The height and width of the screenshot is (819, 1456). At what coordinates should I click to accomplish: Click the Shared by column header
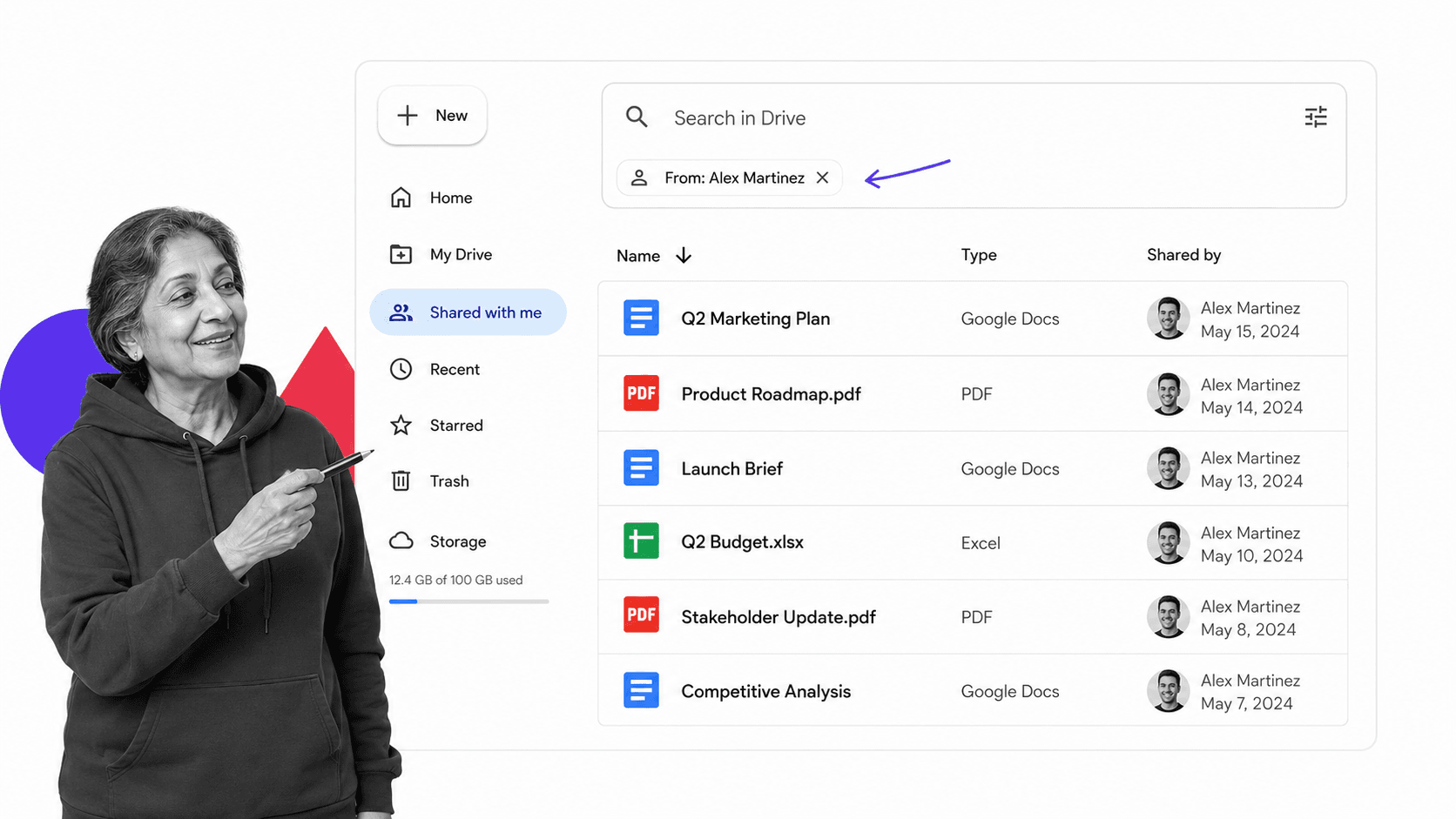pyautogui.click(x=1183, y=255)
